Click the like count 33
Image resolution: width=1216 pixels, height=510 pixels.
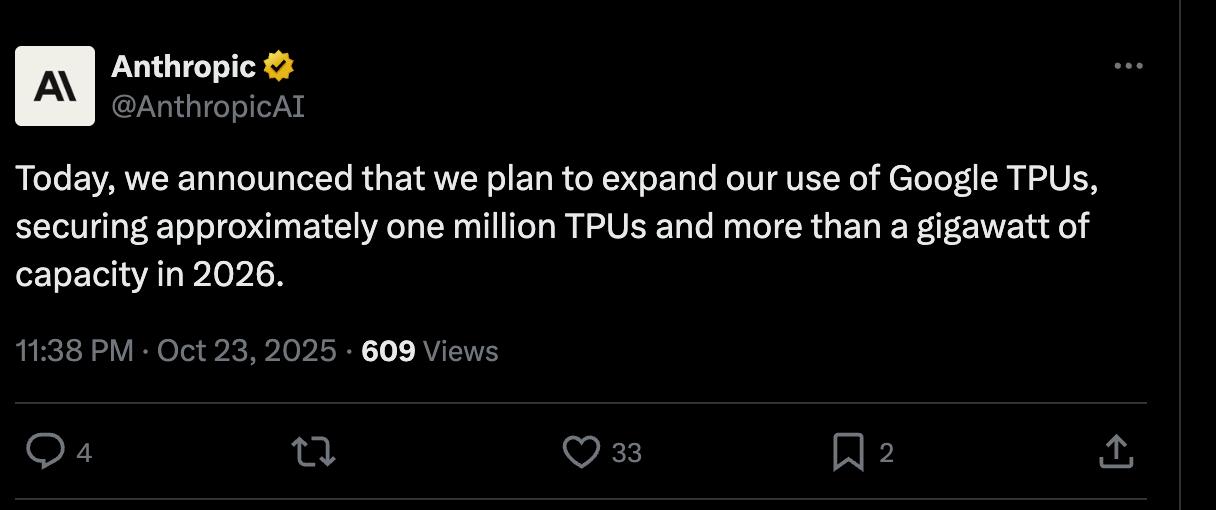[626, 454]
